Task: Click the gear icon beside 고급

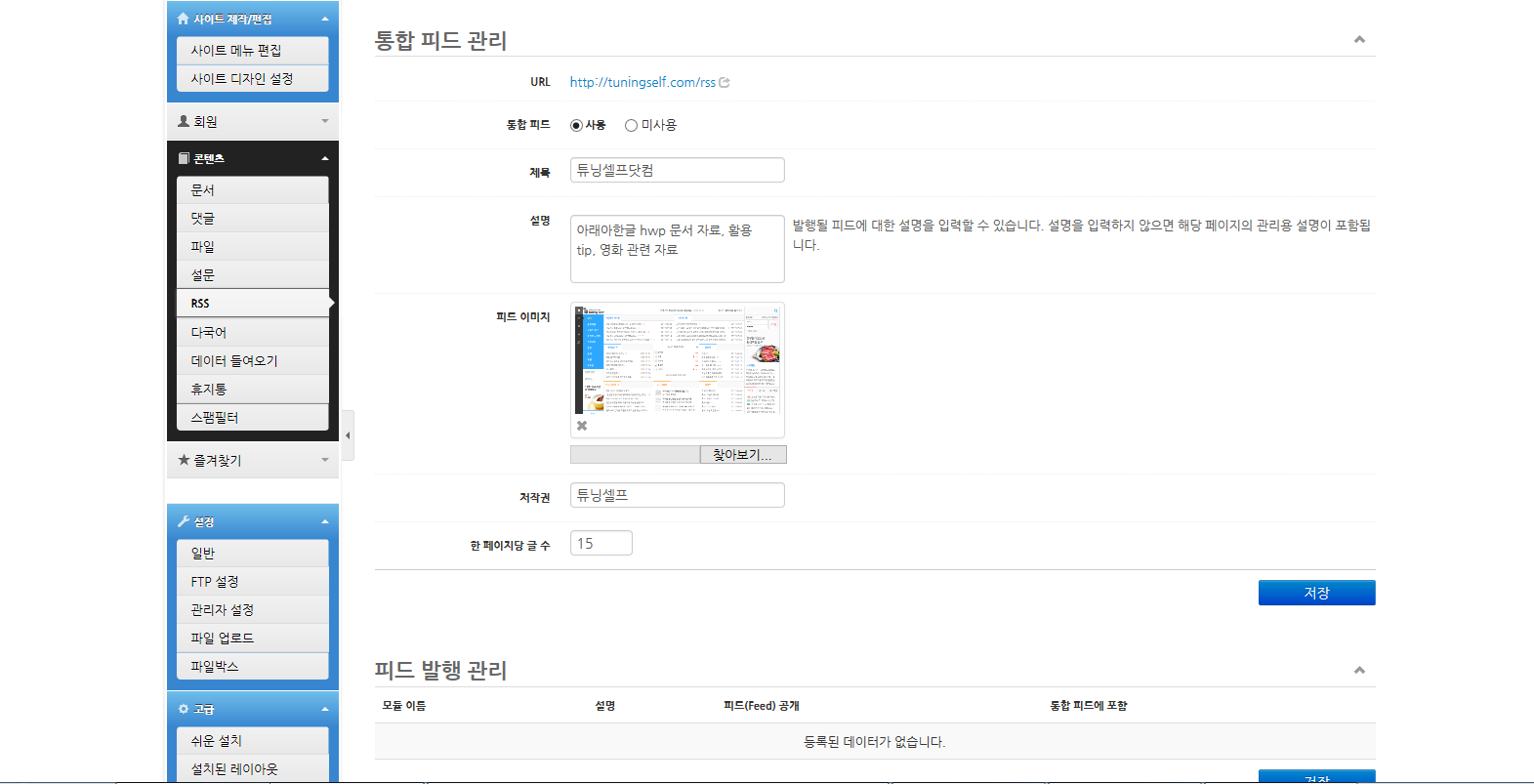Action: (184, 709)
